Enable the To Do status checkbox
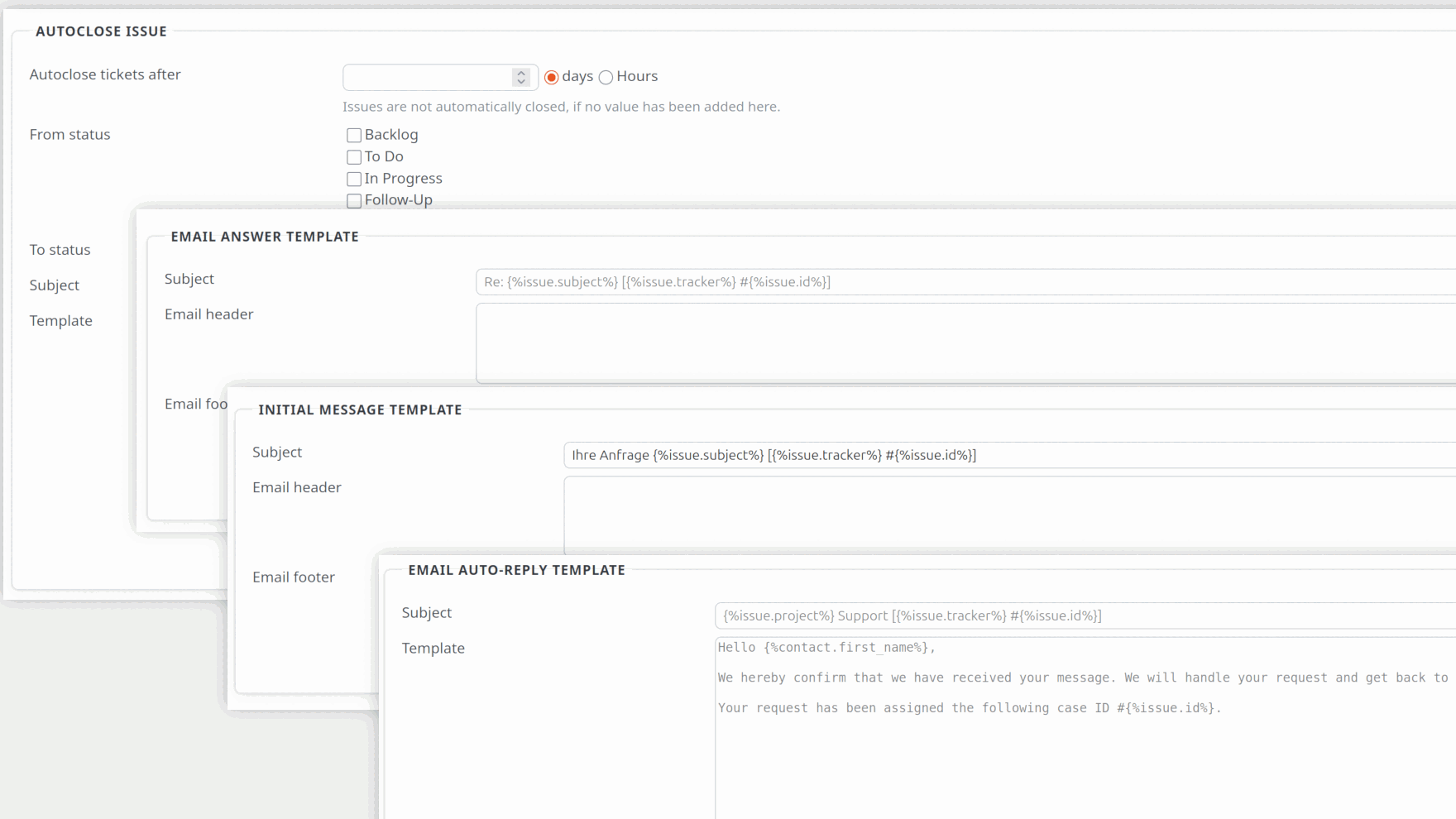 354,157
